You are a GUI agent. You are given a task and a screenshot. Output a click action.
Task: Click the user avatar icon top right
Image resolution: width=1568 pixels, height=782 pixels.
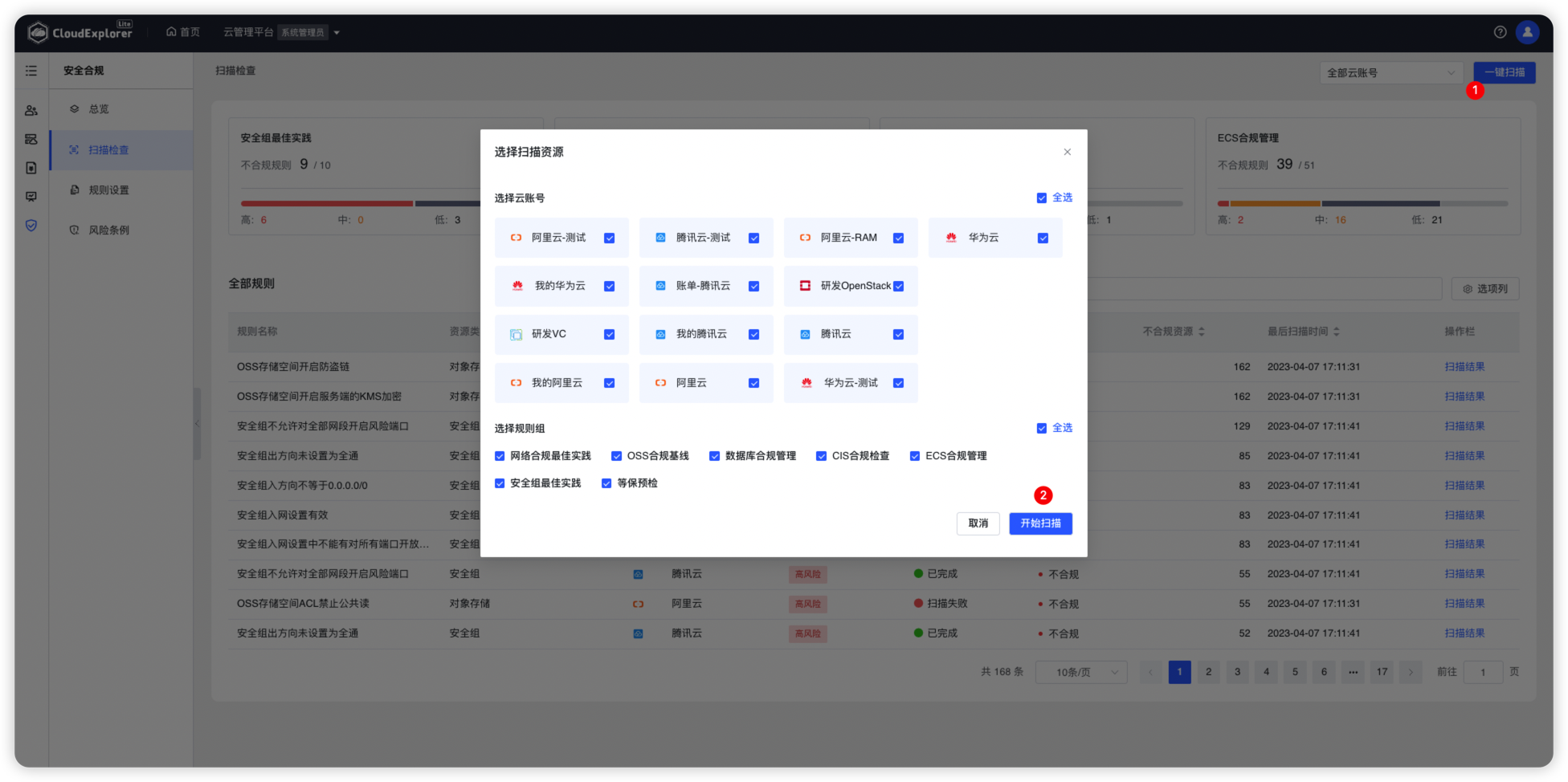1527,32
